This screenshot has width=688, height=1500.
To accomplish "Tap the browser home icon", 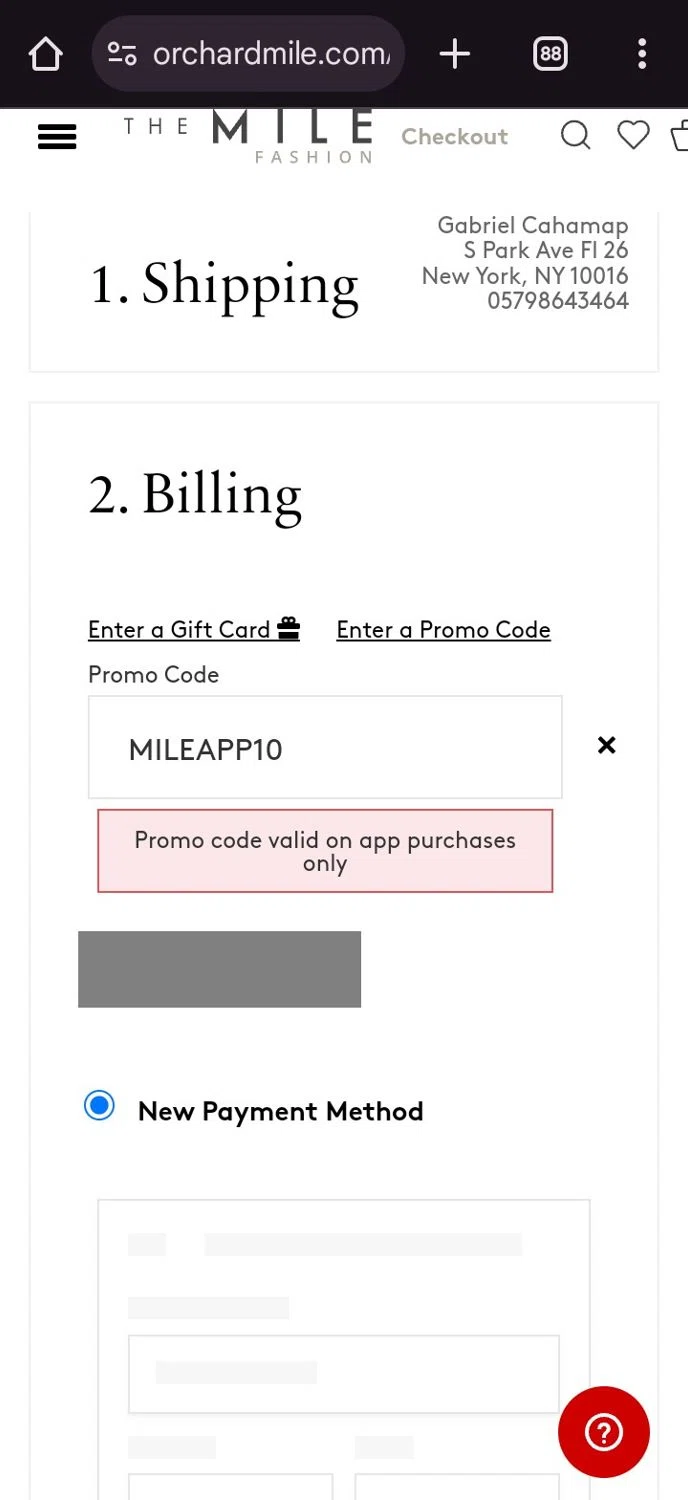I will [x=46, y=54].
